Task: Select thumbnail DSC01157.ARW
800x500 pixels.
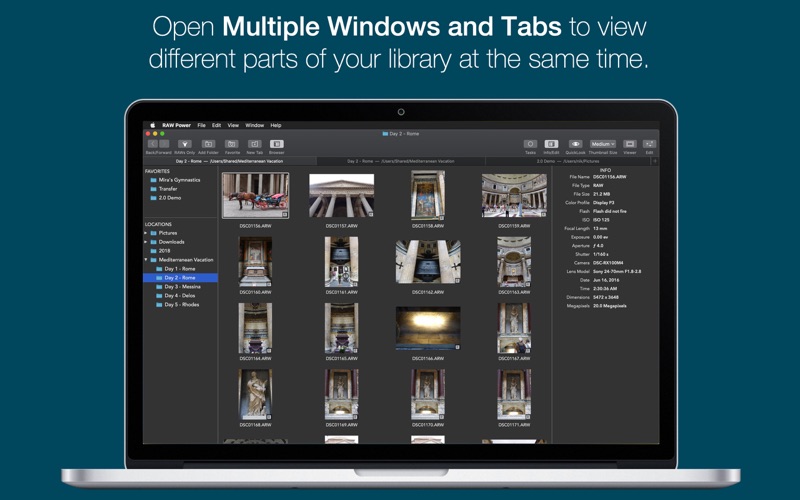Action: click(341, 196)
